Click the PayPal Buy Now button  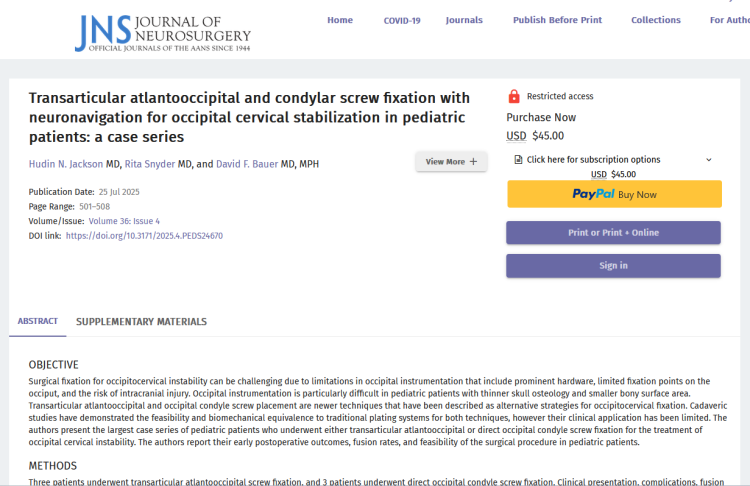[614, 194]
